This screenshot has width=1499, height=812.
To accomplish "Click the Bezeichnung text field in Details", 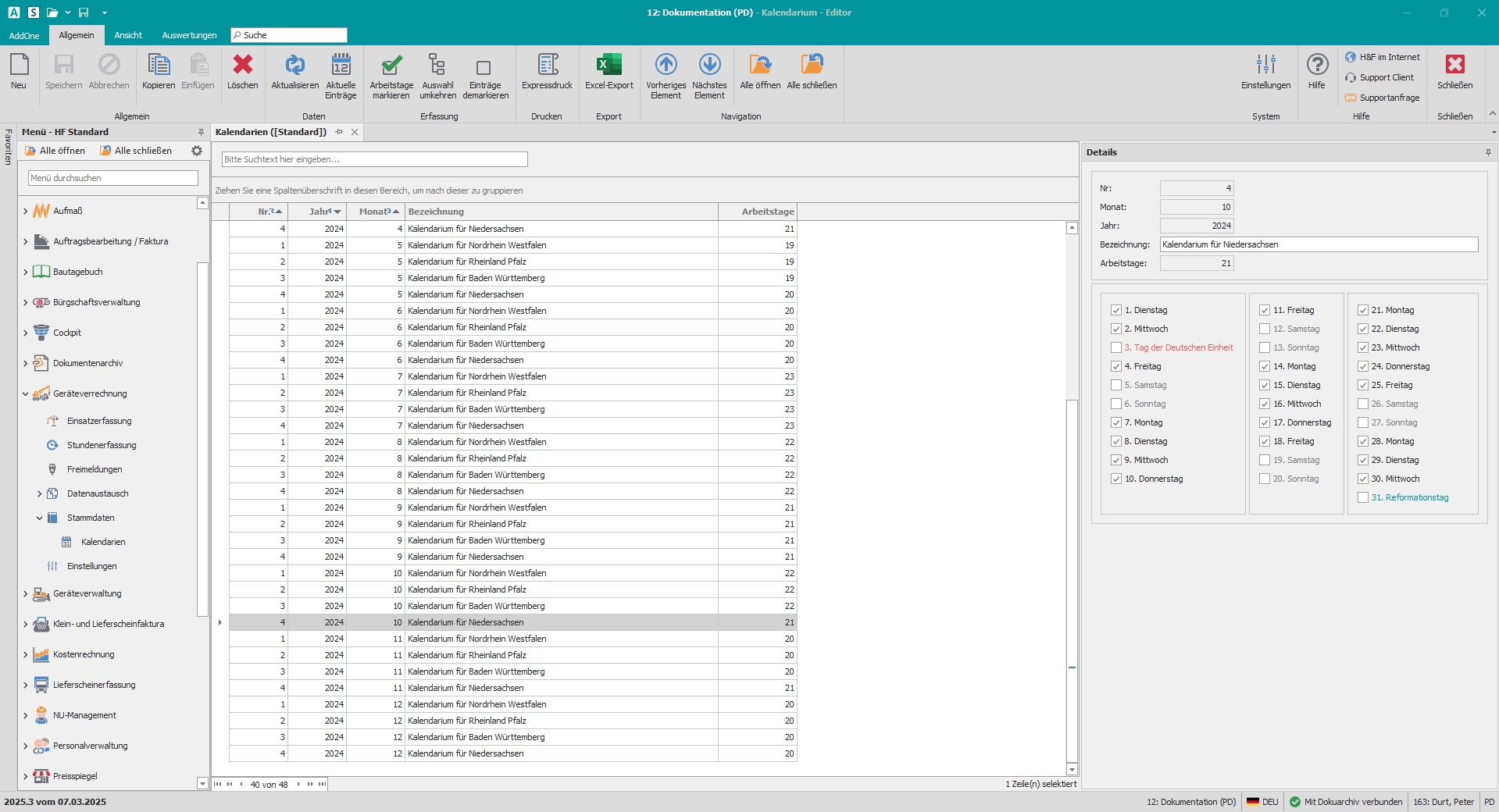I will pos(1318,244).
